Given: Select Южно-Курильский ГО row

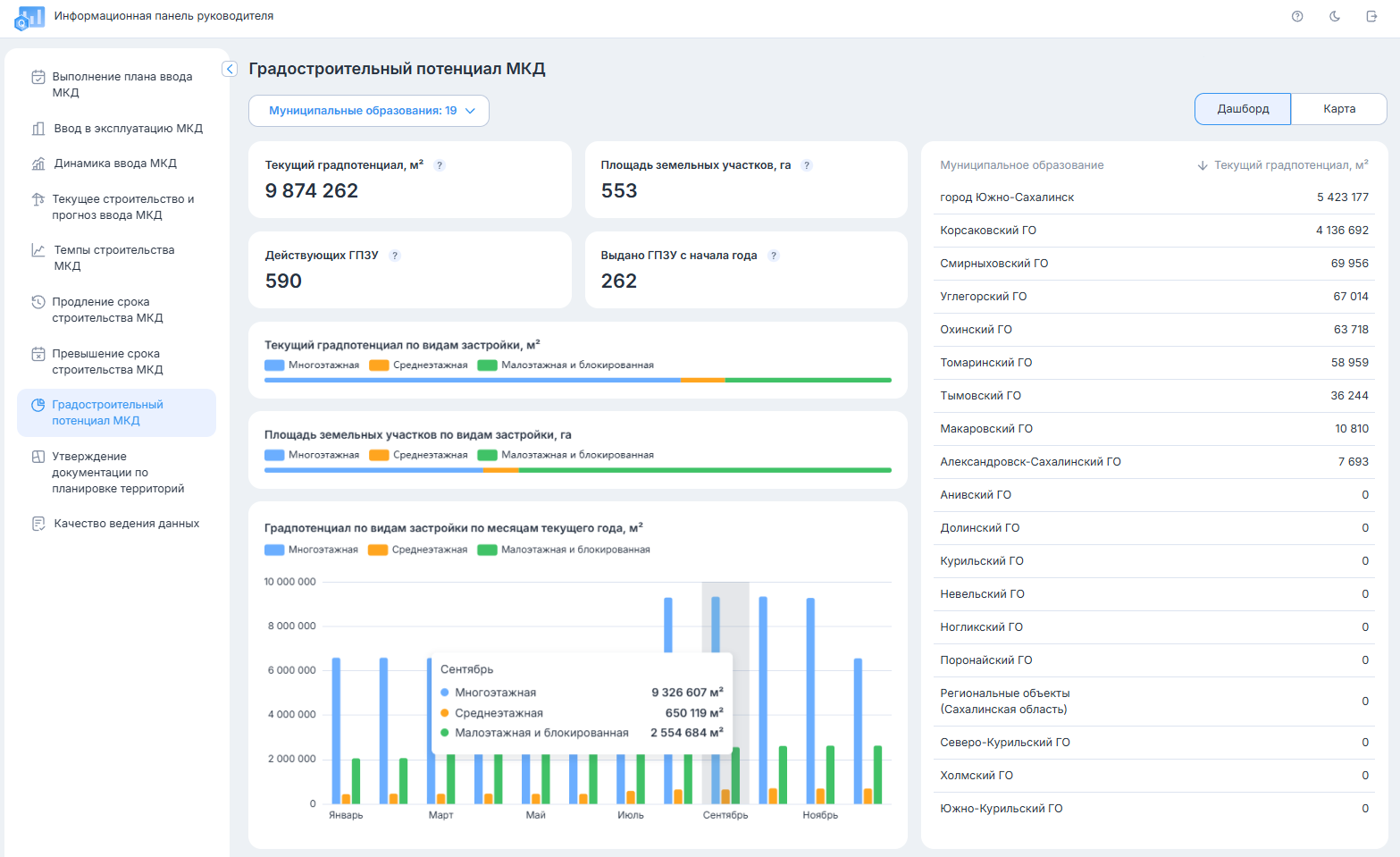Looking at the screenshot, I should click(x=1154, y=809).
